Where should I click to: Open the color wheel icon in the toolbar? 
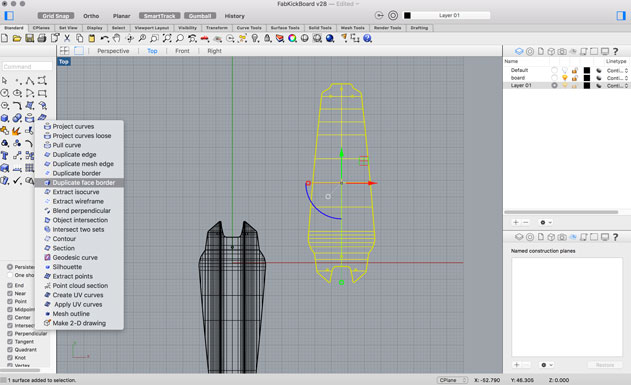tap(292, 38)
